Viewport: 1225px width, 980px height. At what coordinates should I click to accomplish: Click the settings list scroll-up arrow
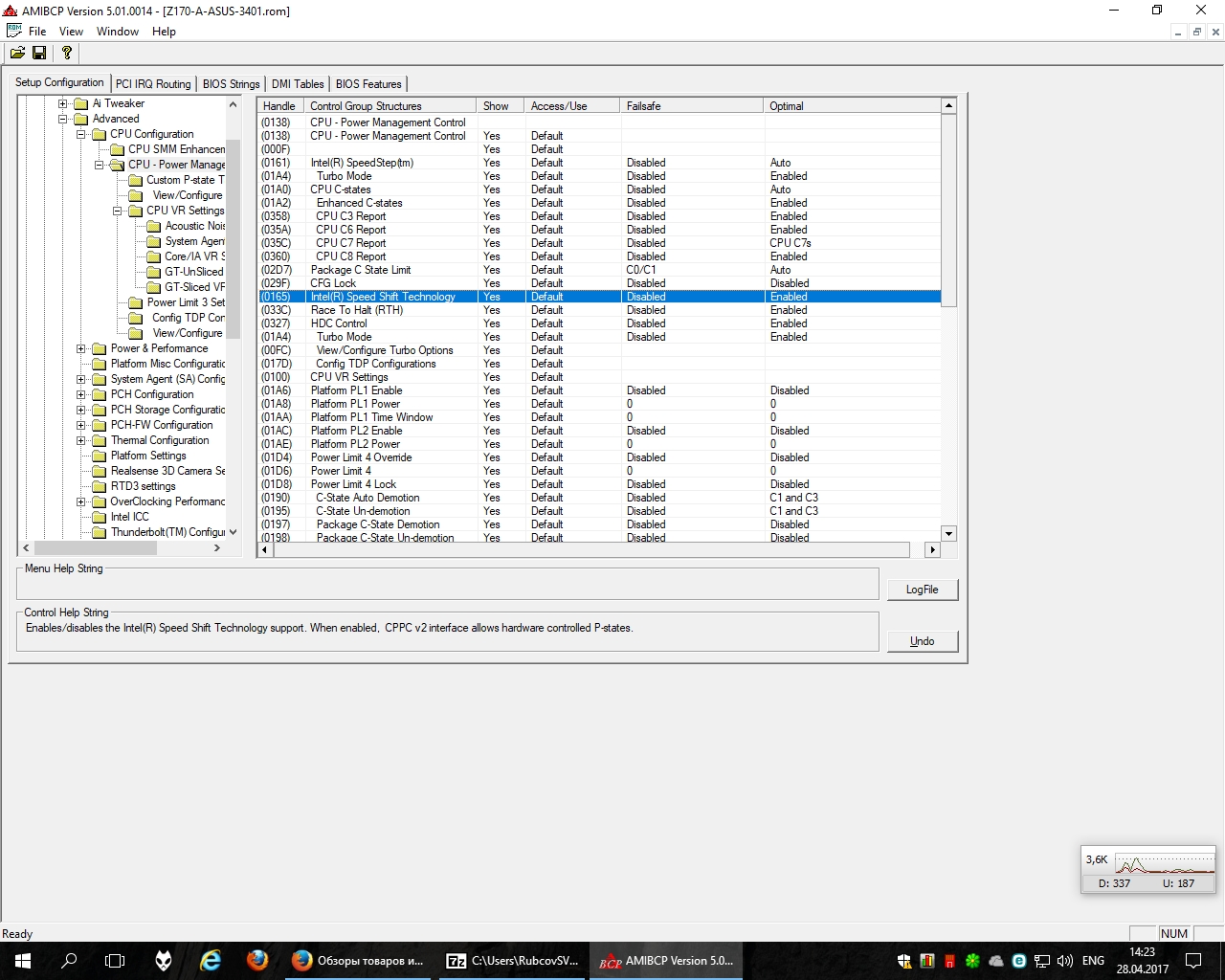(948, 106)
